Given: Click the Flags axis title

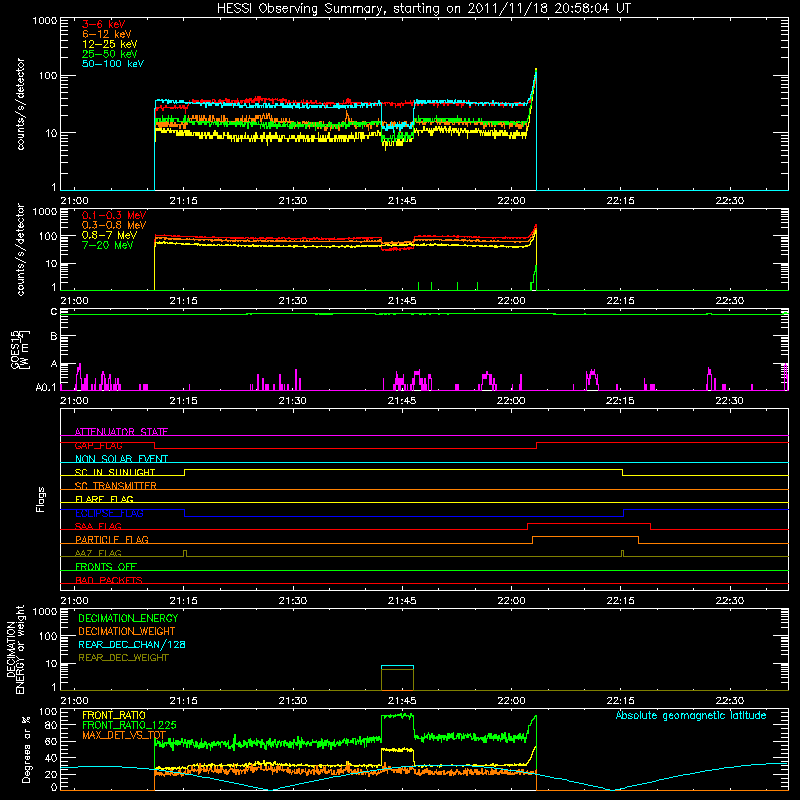Looking at the screenshot, I should (41, 499).
